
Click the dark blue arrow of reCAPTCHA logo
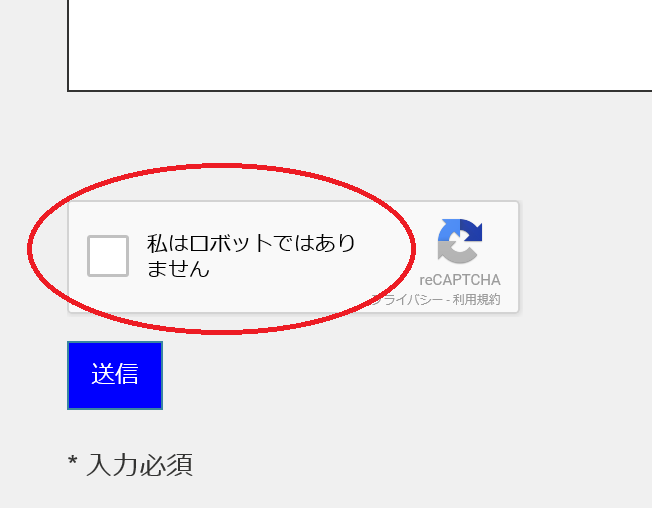(471, 230)
